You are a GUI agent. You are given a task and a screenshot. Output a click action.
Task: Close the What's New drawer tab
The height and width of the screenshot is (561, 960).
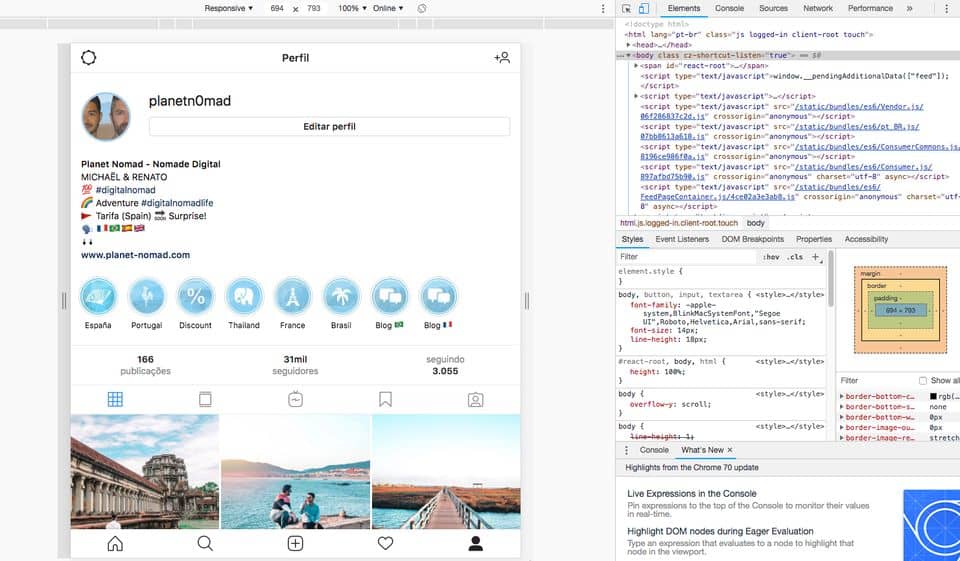[x=730, y=450]
